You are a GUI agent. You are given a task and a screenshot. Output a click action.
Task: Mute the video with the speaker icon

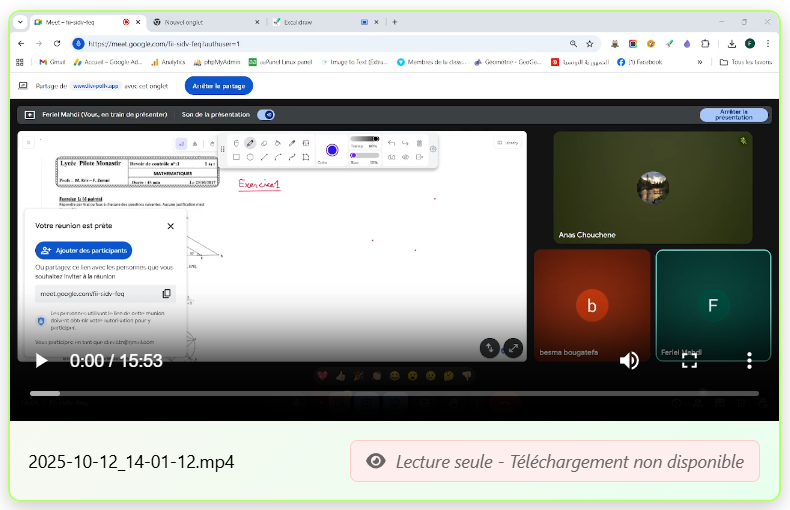point(629,361)
